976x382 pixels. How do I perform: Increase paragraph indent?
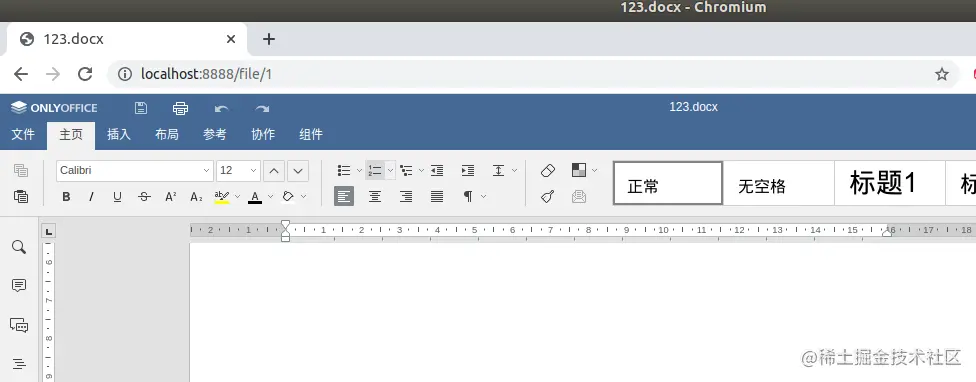(467, 170)
